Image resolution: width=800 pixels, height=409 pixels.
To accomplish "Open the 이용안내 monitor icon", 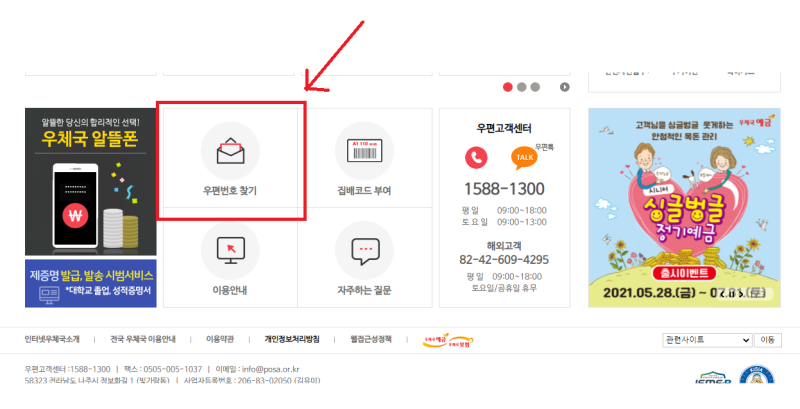I will [x=230, y=250].
